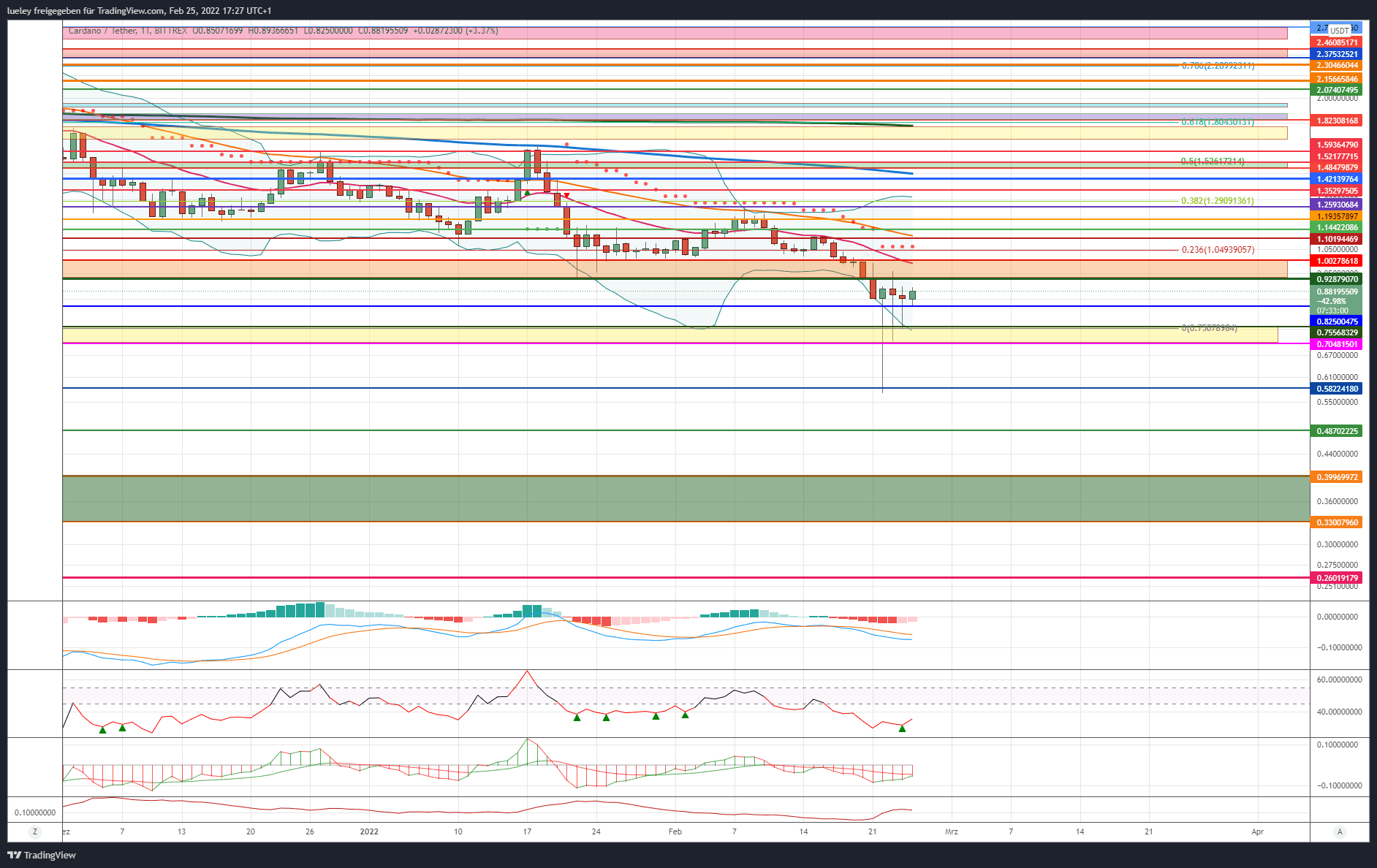Click the Mrz marker on time axis
Viewport: 1377px width, 868px height.
click(951, 831)
